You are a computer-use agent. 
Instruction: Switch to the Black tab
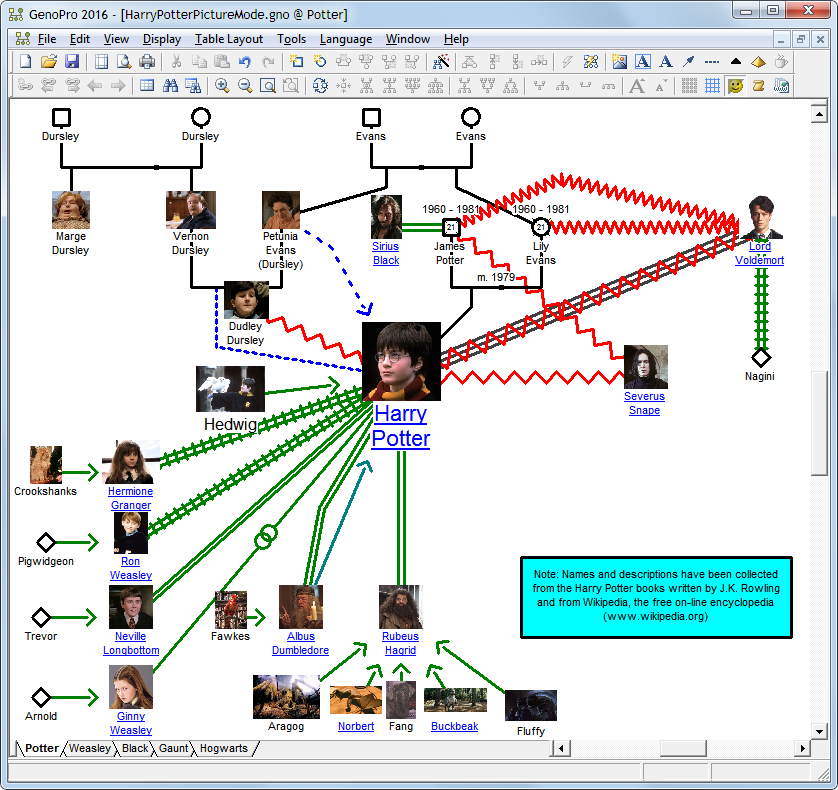pos(135,748)
